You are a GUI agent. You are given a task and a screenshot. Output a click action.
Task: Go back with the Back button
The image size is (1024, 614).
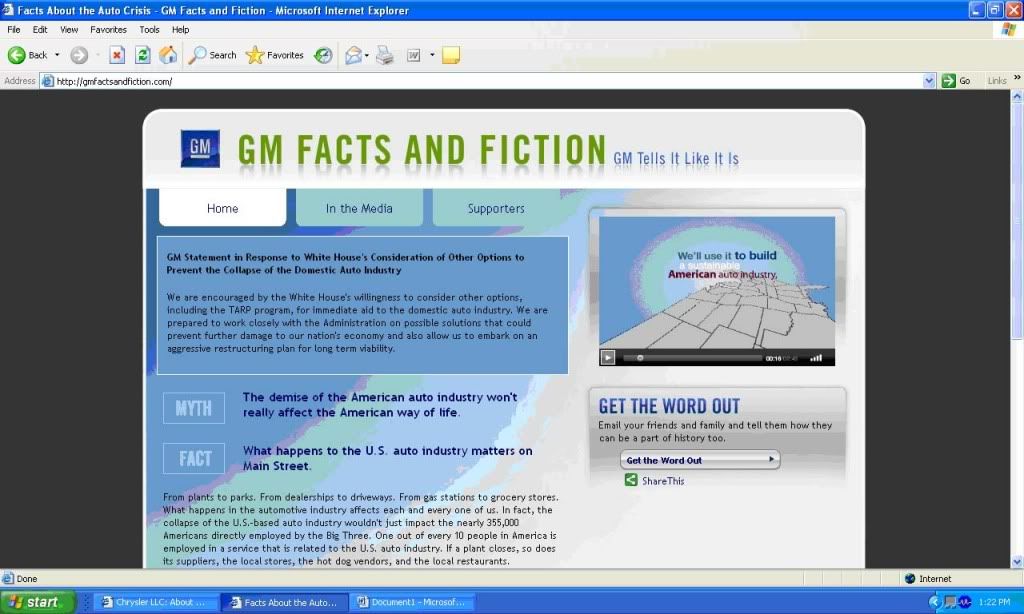tap(27, 56)
